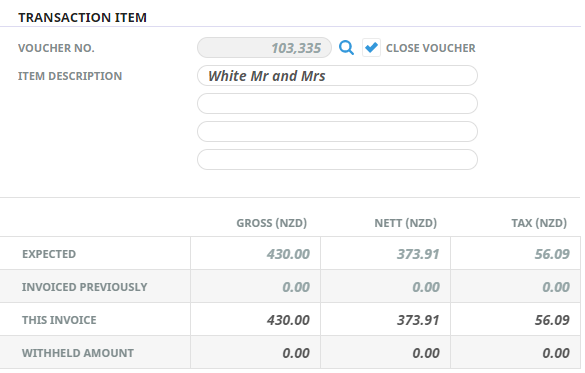Image resolution: width=585 pixels, height=373 pixels.
Task: Click the item description 'White Mr and Mrs' field
Action: pyautogui.click(x=337, y=76)
